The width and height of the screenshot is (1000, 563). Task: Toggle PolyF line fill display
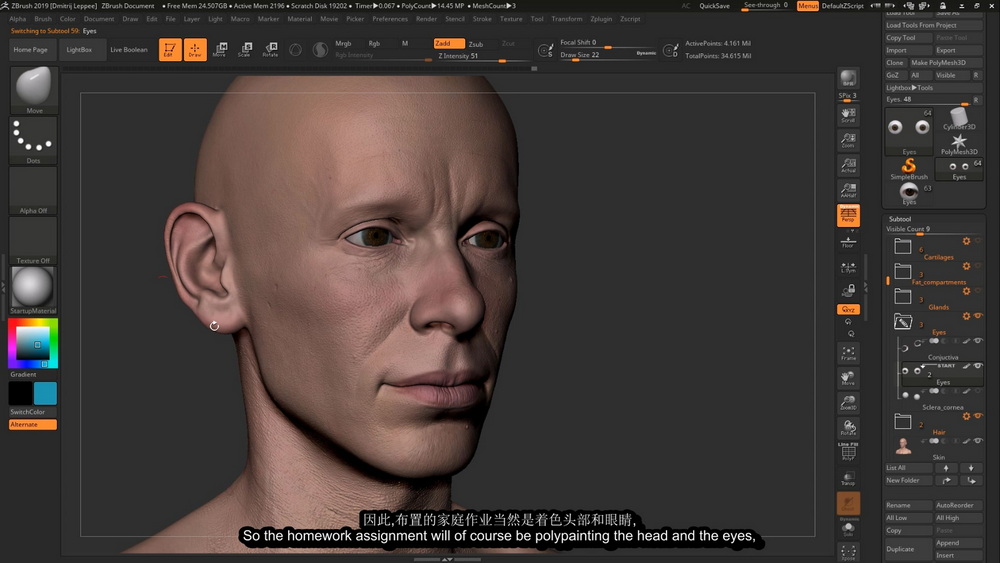[x=848, y=452]
